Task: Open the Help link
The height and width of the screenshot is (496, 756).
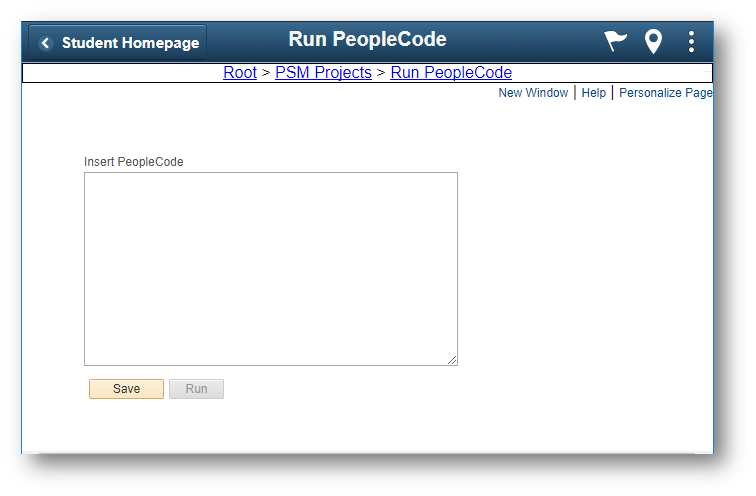Action: (x=594, y=93)
